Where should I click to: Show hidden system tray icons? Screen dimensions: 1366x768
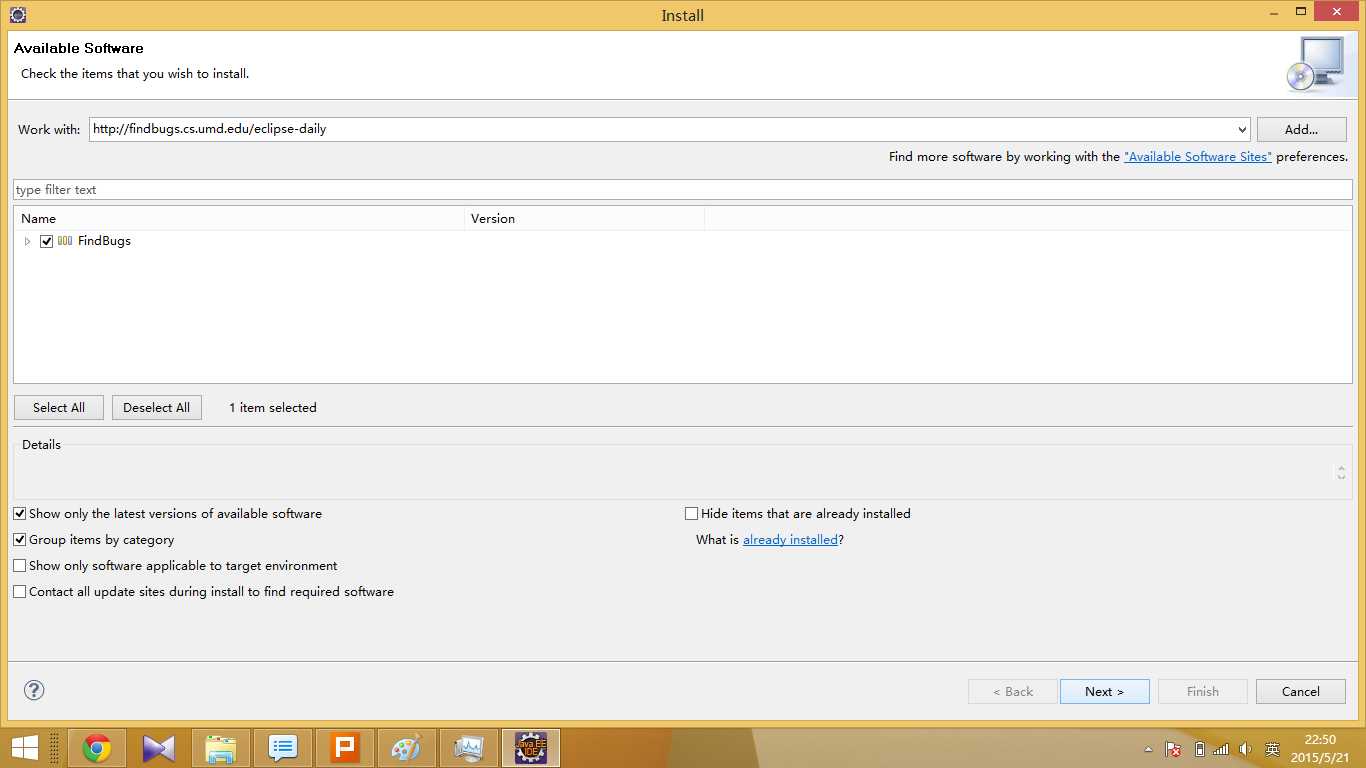point(1149,749)
